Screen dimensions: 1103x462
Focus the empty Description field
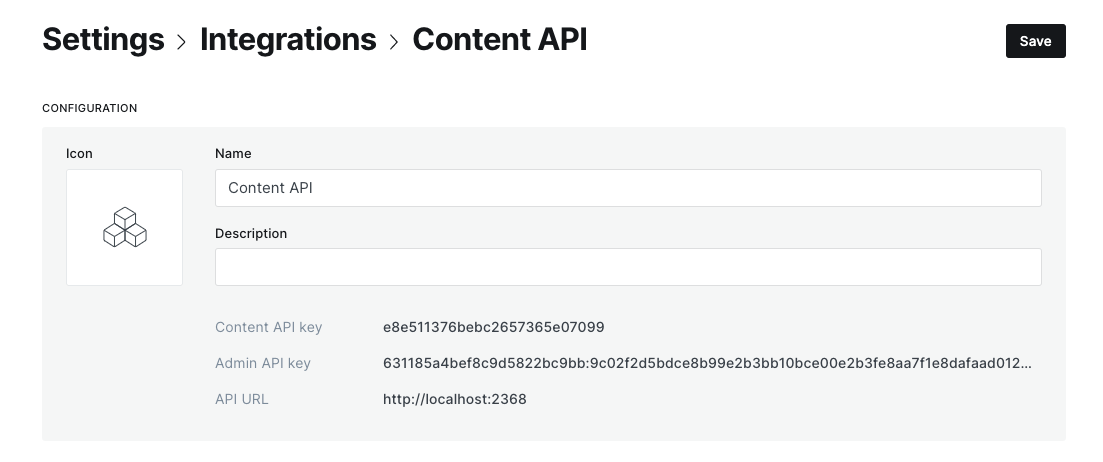click(x=627, y=267)
